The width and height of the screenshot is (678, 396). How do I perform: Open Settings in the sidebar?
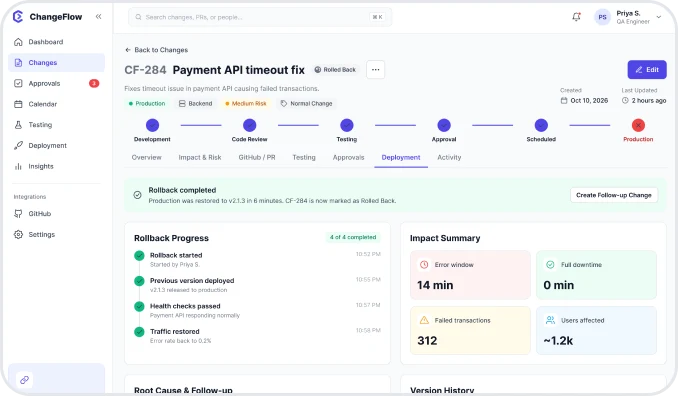56,234
